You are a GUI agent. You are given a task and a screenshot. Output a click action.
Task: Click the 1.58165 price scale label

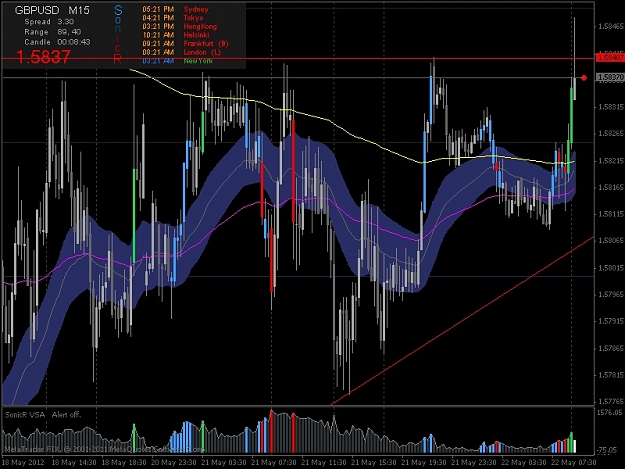point(611,187)
